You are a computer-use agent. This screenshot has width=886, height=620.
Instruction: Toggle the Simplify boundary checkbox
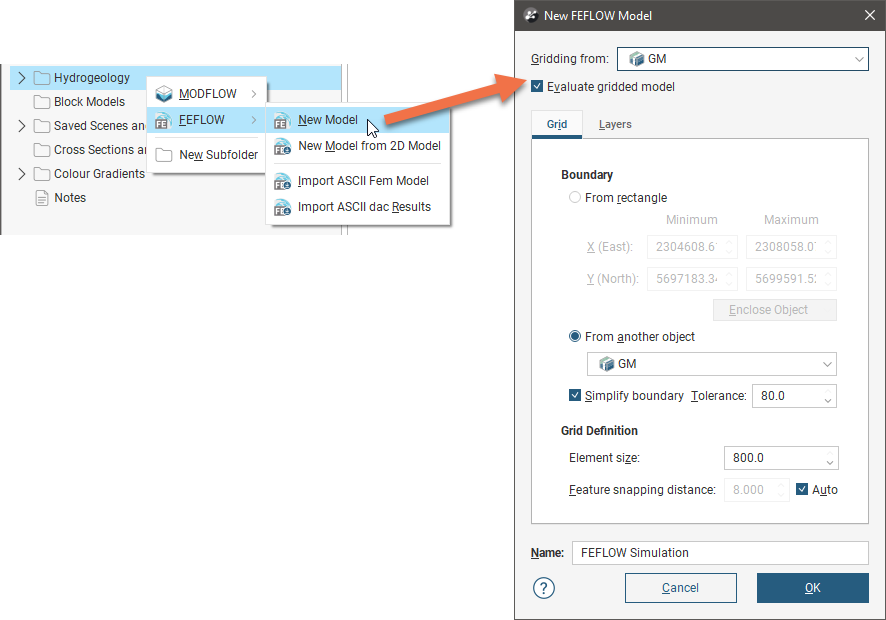575,396
